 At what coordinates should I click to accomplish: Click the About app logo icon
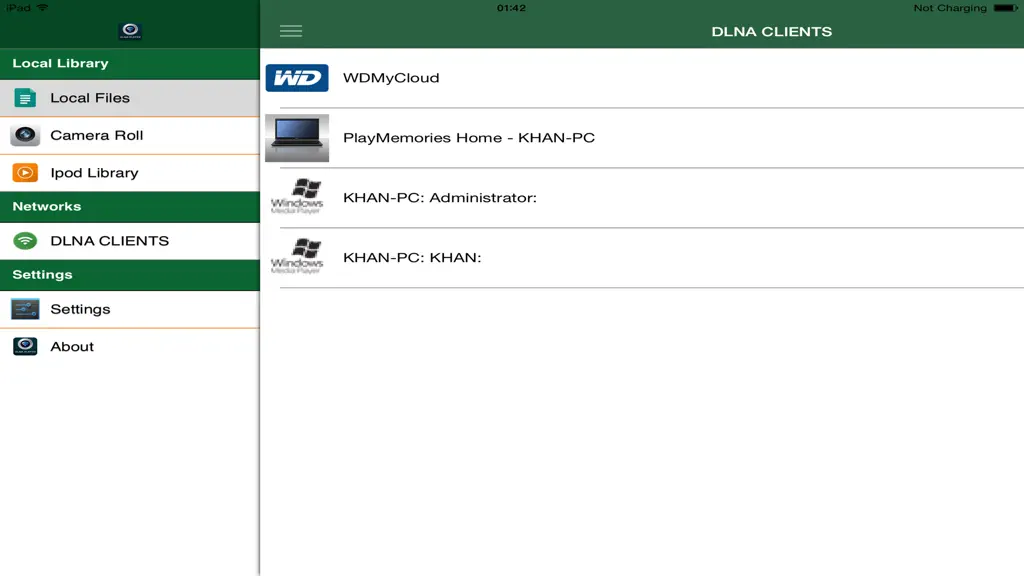pyautogui.click(x=25, y=346)
